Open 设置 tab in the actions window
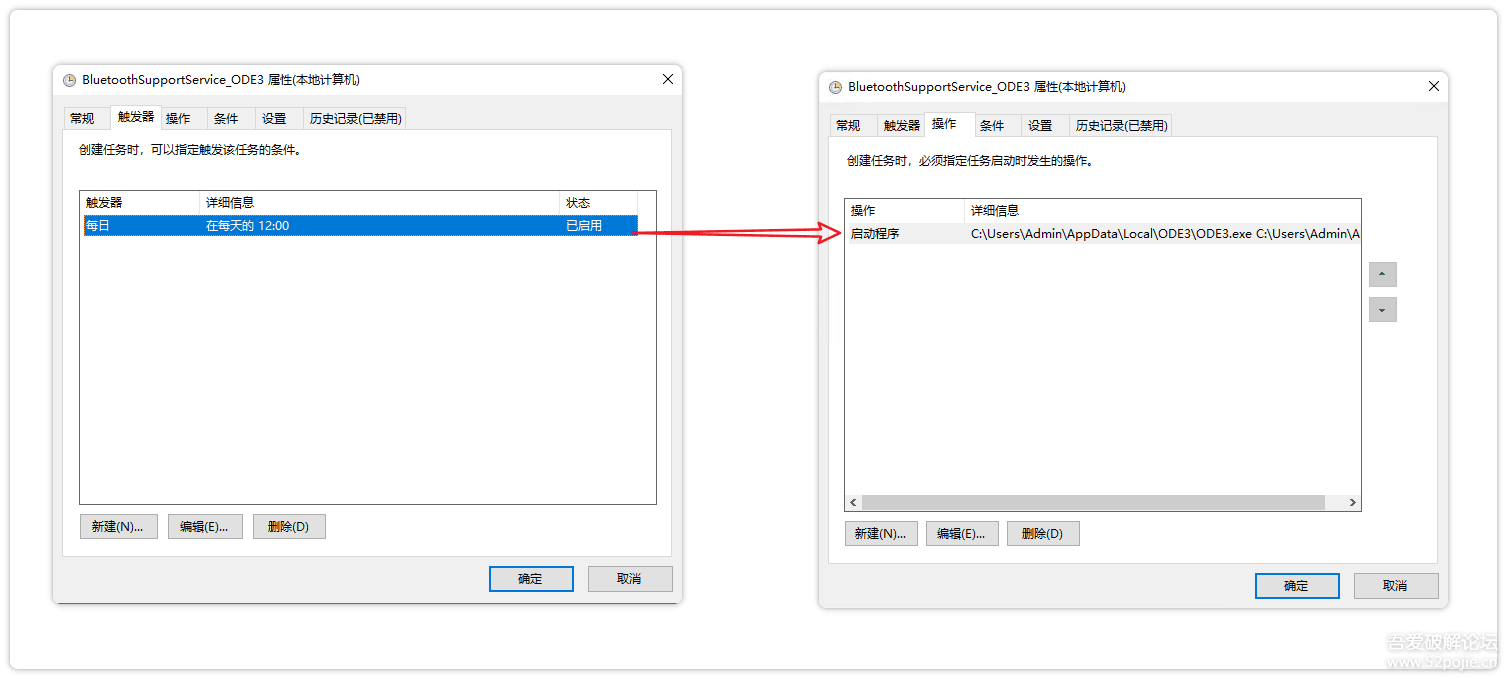Screen dimensions: 1507x679 [x=1040, y=126]
